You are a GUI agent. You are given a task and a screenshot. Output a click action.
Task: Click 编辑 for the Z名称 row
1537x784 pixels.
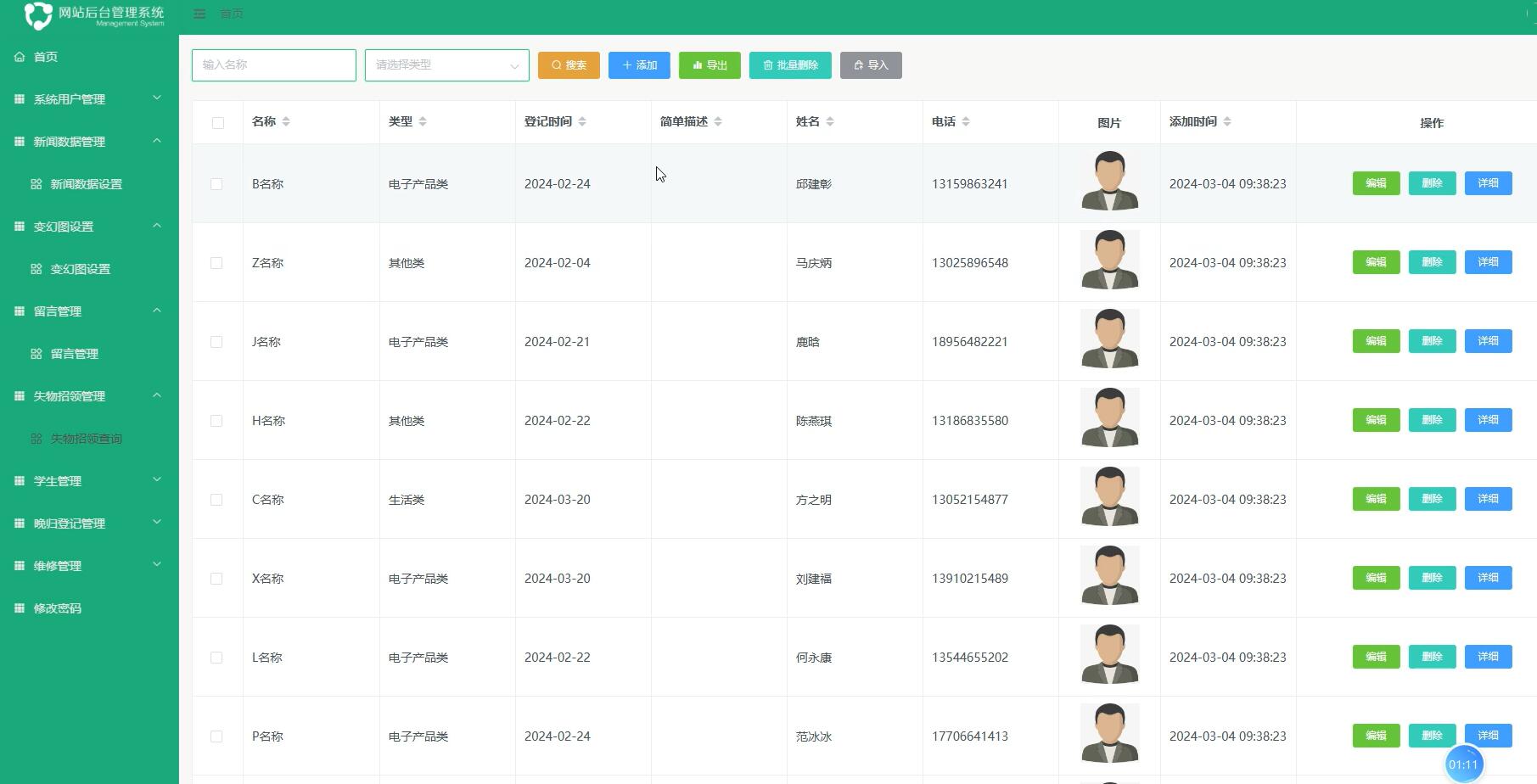(1375, 262)
